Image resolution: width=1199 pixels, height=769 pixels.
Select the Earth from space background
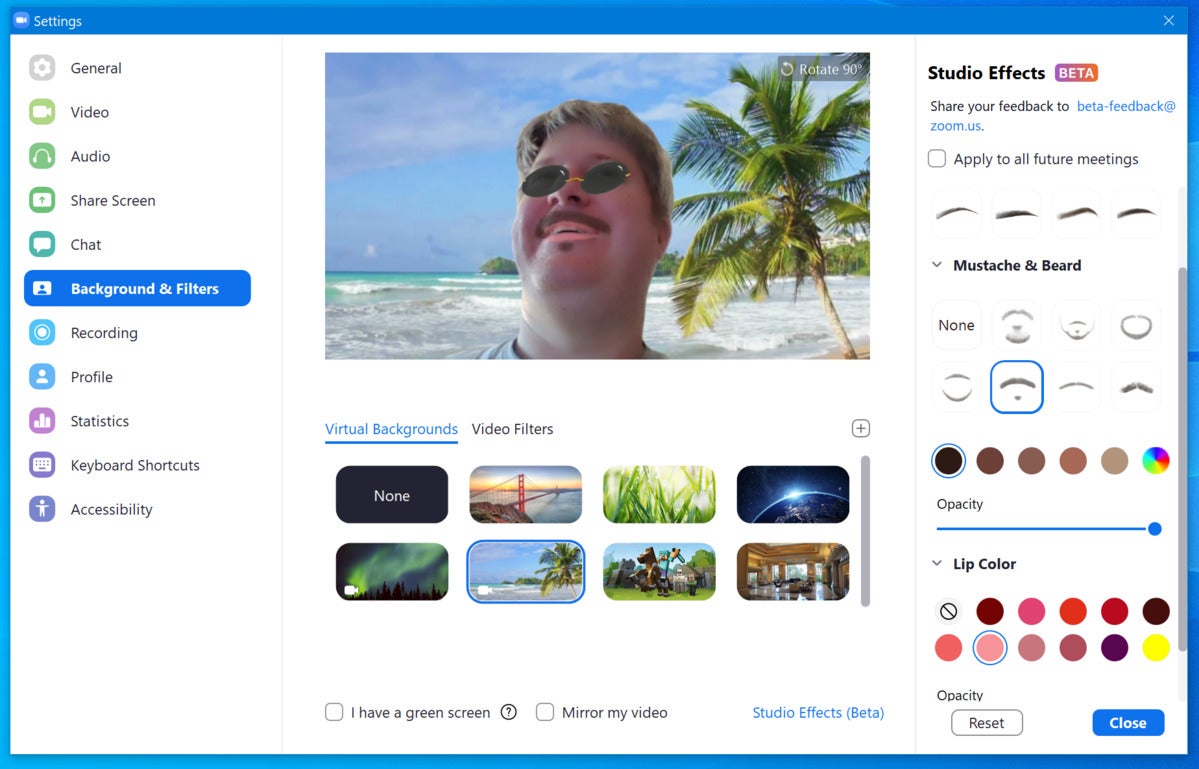coord(793,495)
